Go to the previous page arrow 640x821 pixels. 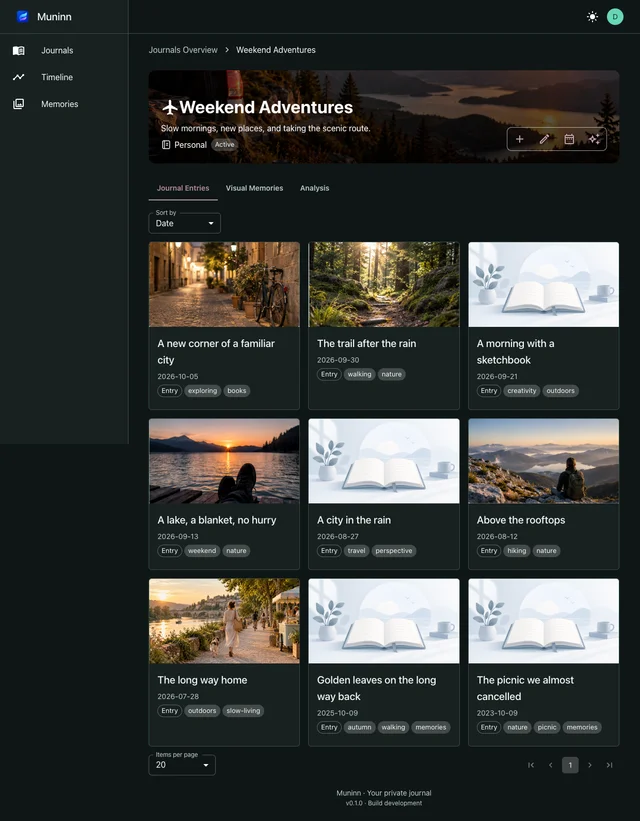550,765
